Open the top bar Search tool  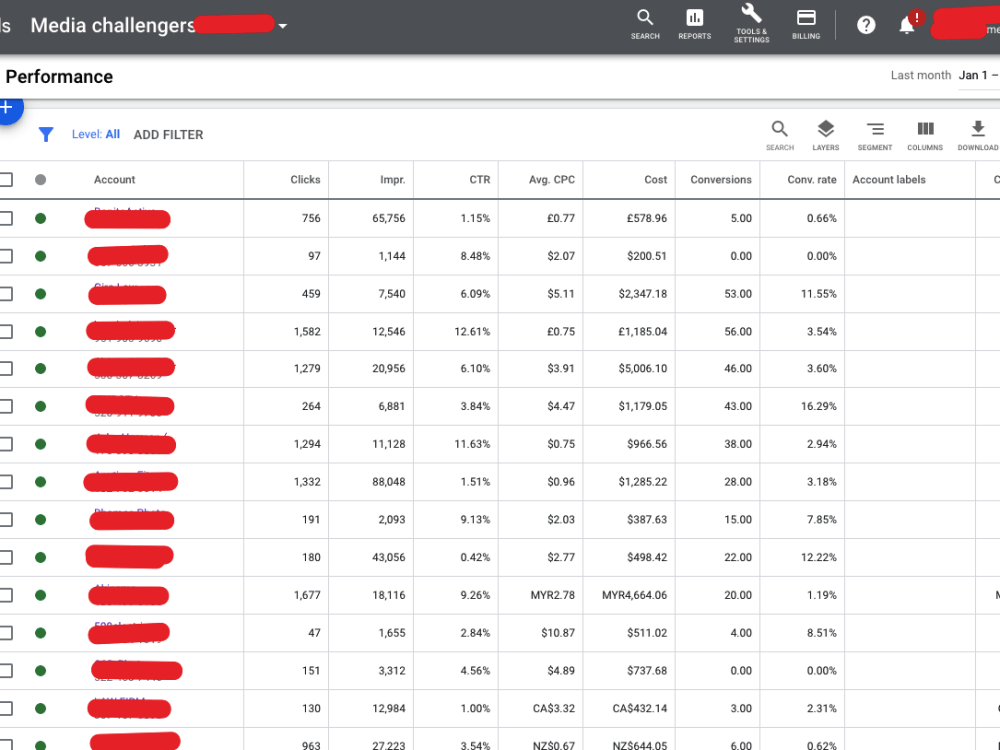[645, 24]
